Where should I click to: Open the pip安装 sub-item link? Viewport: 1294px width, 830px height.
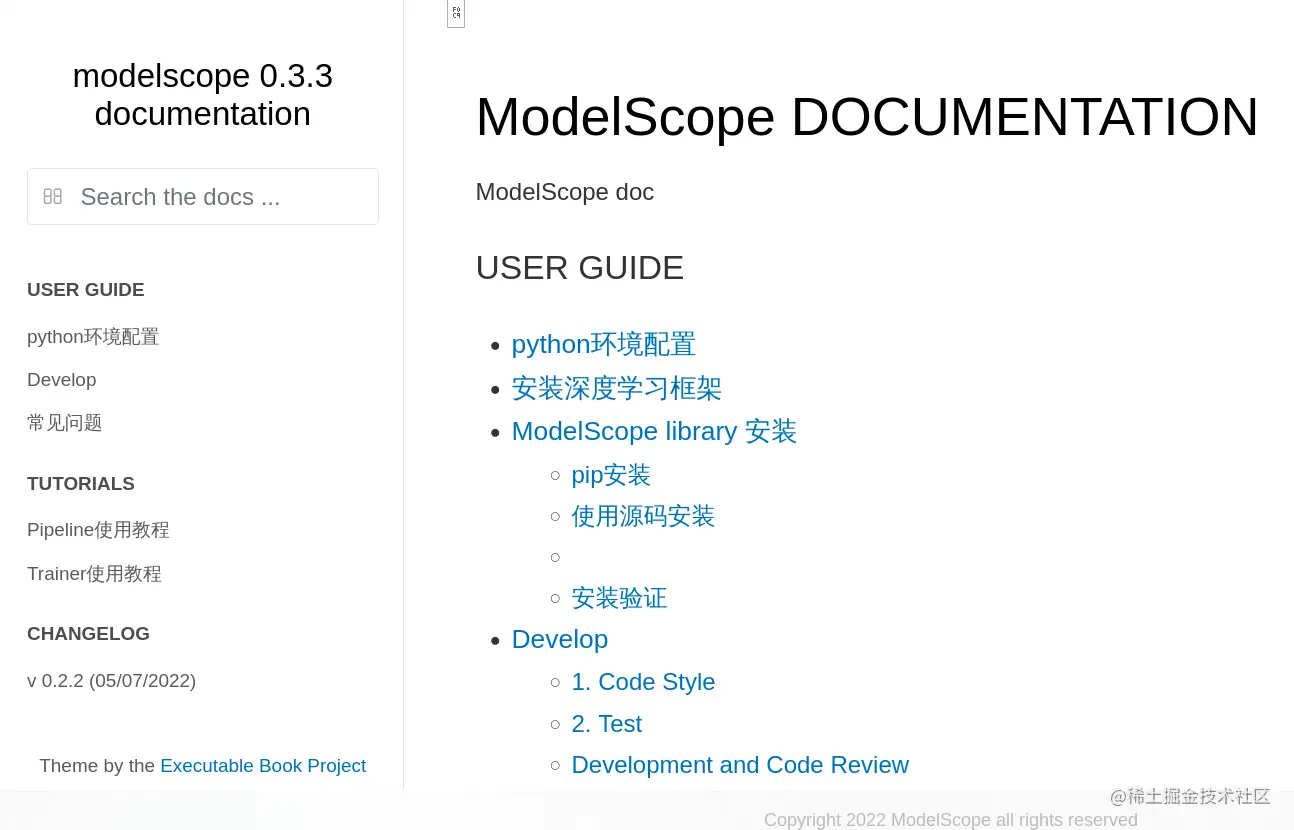click(611, 475)
